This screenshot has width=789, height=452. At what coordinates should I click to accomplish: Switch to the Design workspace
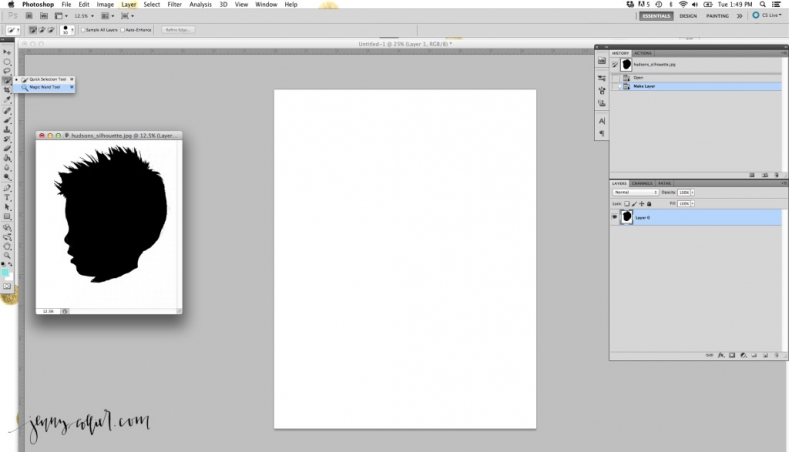tap(688, 16)
